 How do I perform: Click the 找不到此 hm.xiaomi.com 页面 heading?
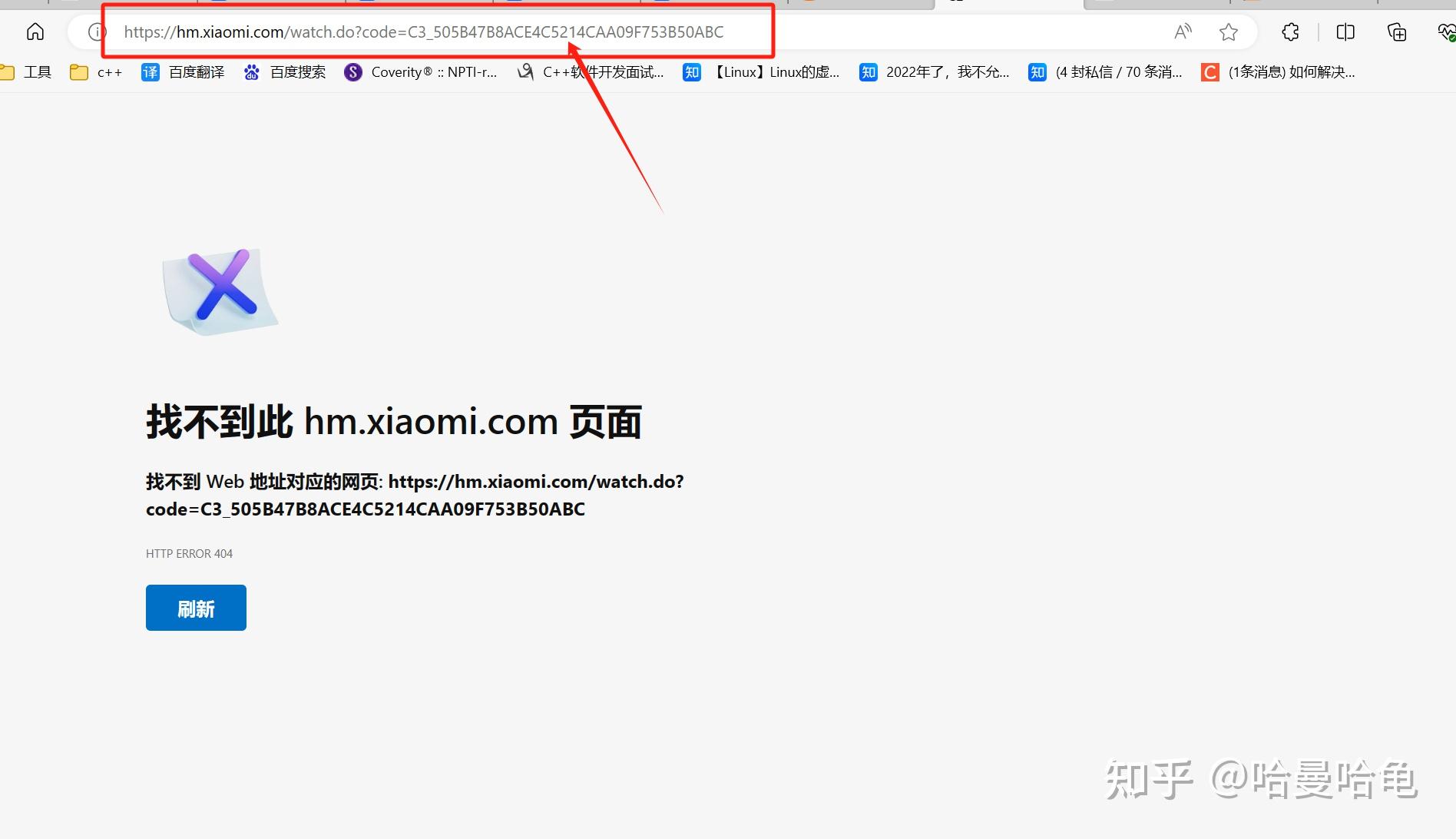pos(394,422)
